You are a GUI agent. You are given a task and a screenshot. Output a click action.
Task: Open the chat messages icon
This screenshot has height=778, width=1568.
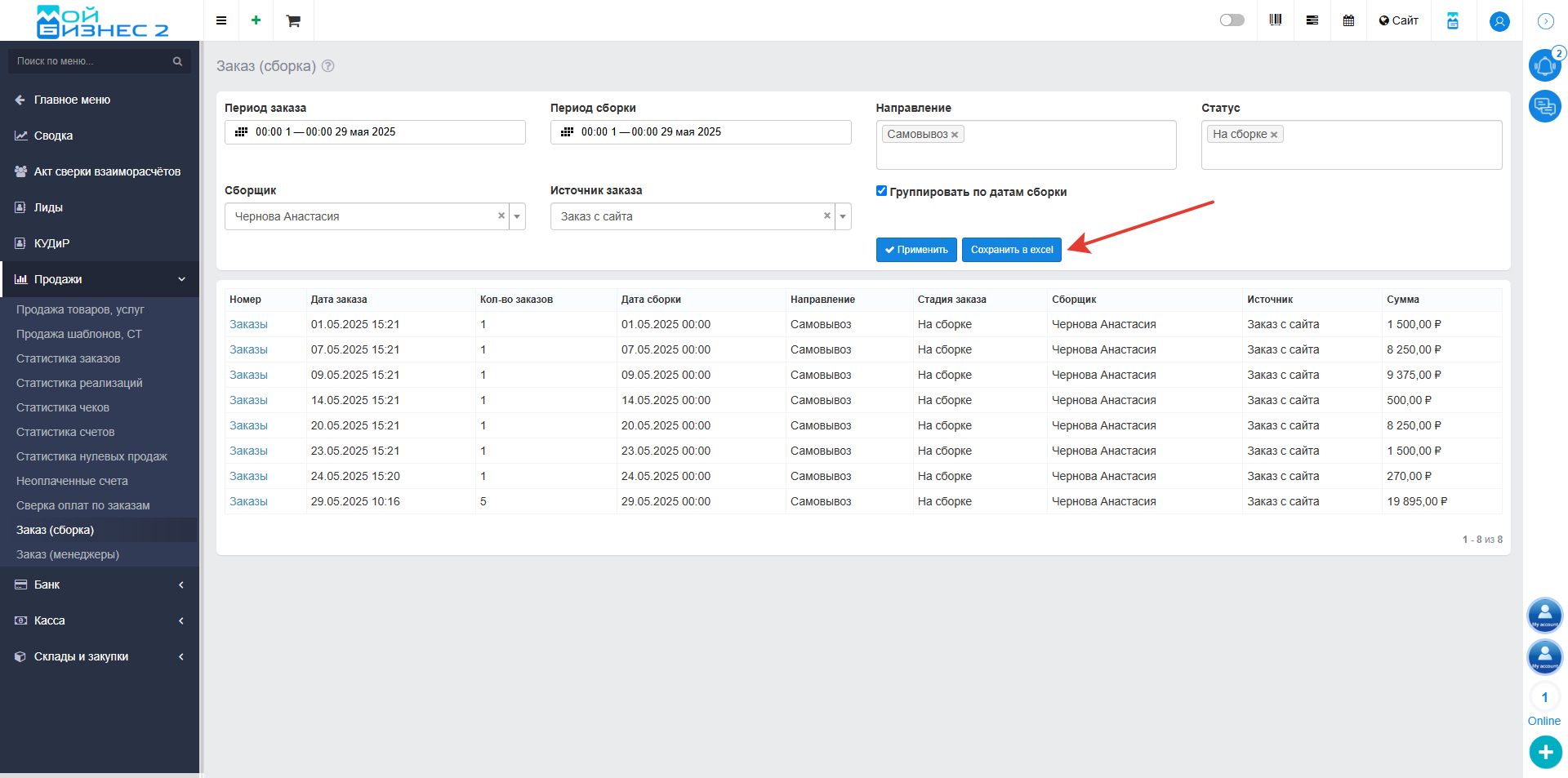pos(1545,106)
